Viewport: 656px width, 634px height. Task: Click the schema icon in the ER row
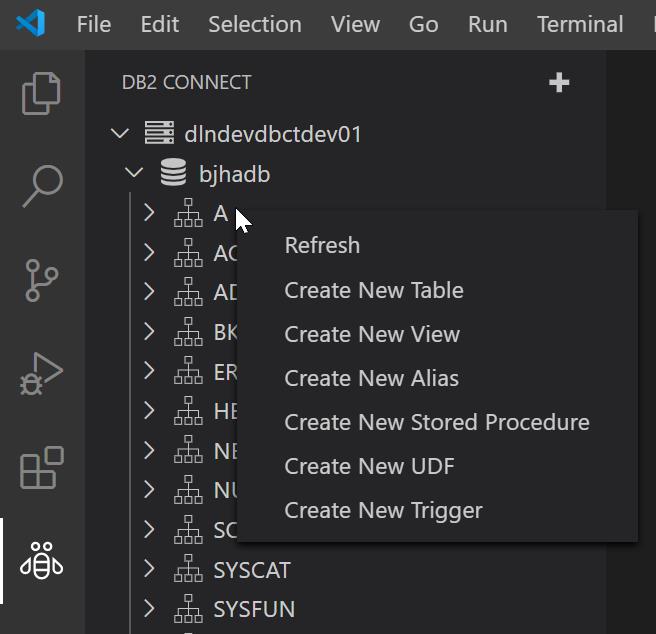pos(188,370)
